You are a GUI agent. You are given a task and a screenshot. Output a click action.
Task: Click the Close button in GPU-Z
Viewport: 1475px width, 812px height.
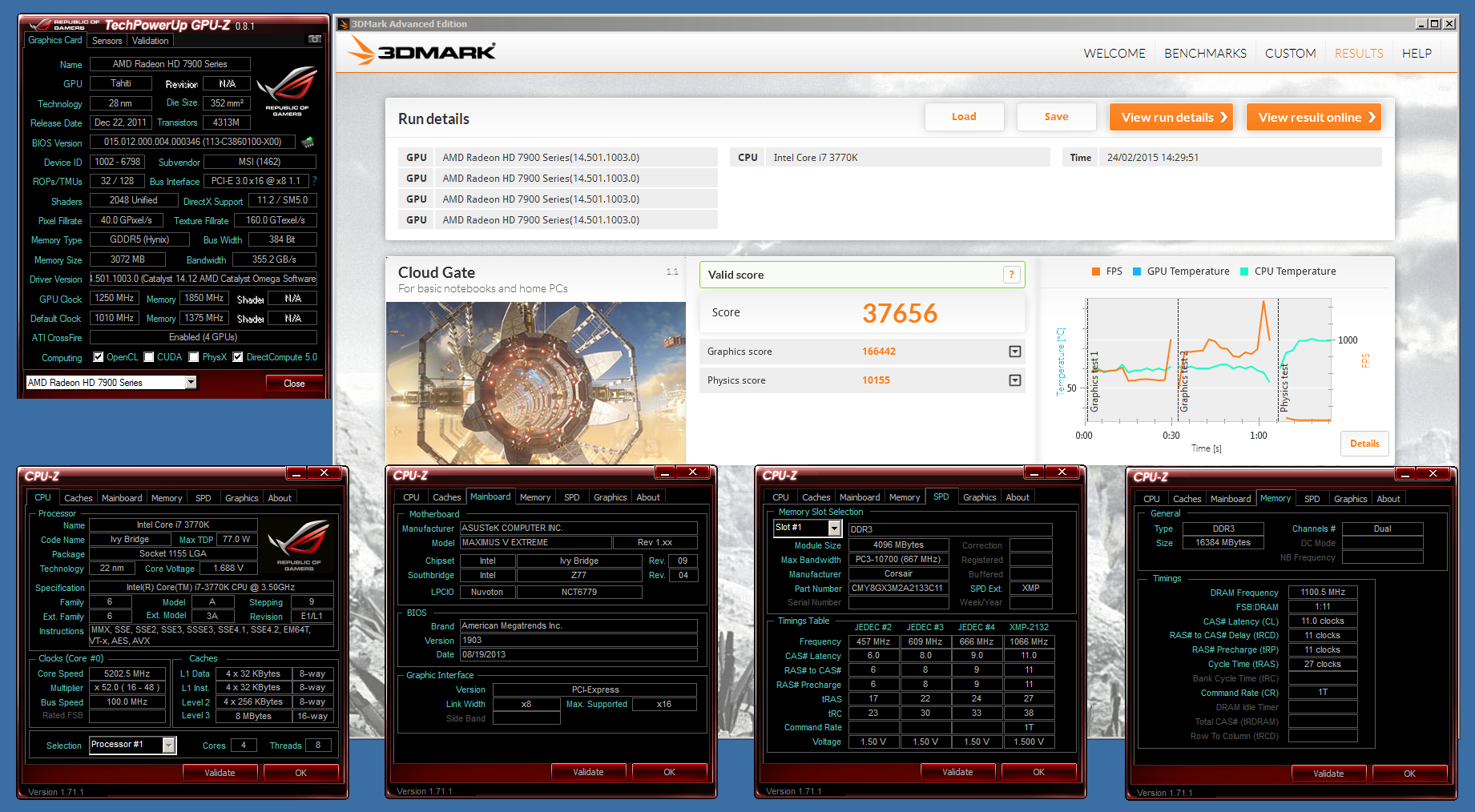coord(294,384)
